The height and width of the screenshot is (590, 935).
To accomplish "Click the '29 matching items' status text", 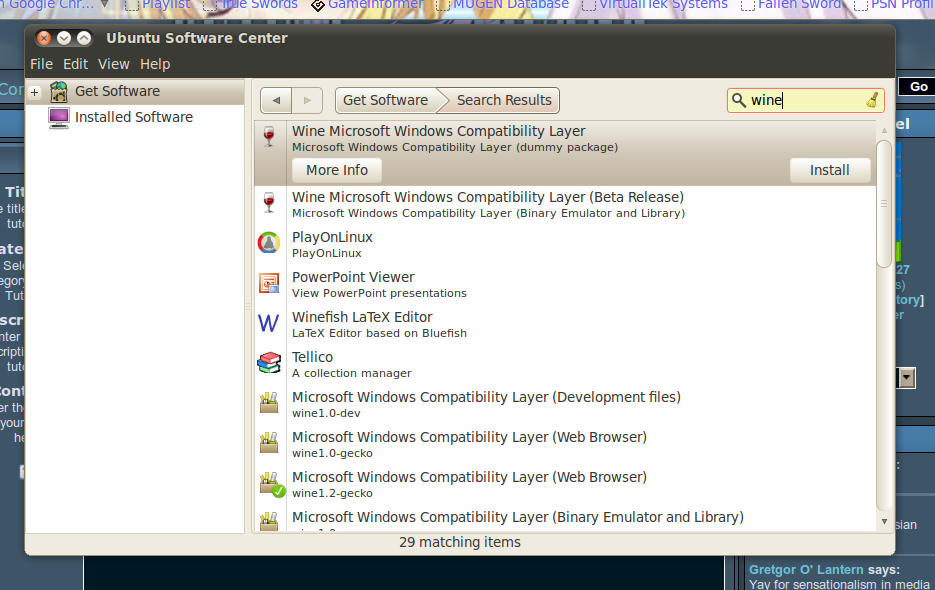I will pyautogui.click(x=460, y=542).
